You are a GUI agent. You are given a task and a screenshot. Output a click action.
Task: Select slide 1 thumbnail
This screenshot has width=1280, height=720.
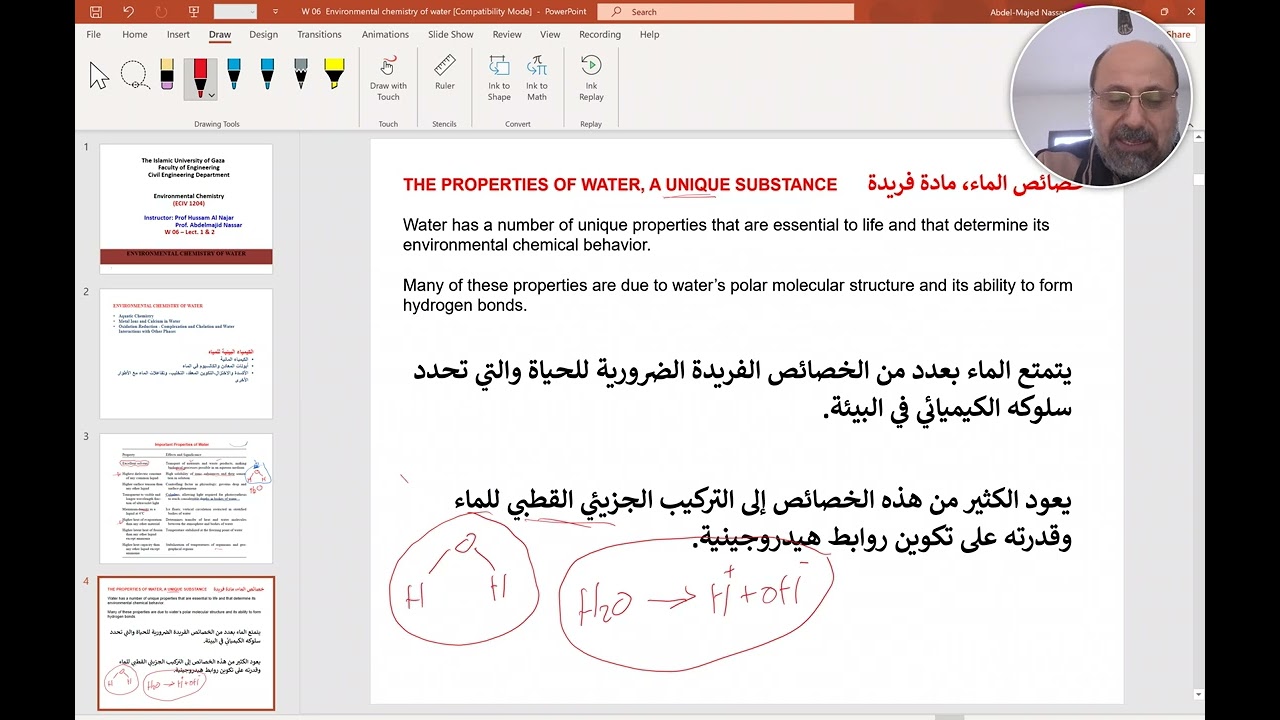(x=186, y=209)
